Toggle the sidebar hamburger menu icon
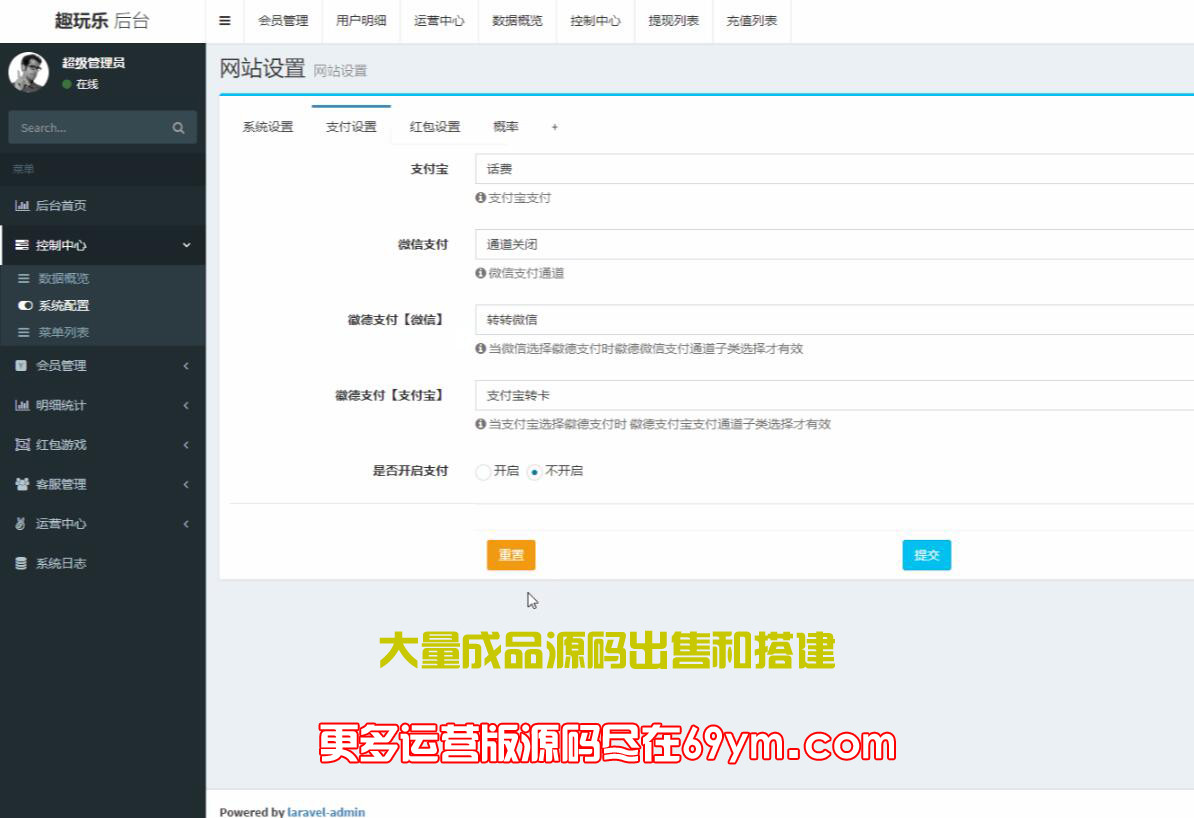Screen dimensions: 1194x818 pos(225,20)
